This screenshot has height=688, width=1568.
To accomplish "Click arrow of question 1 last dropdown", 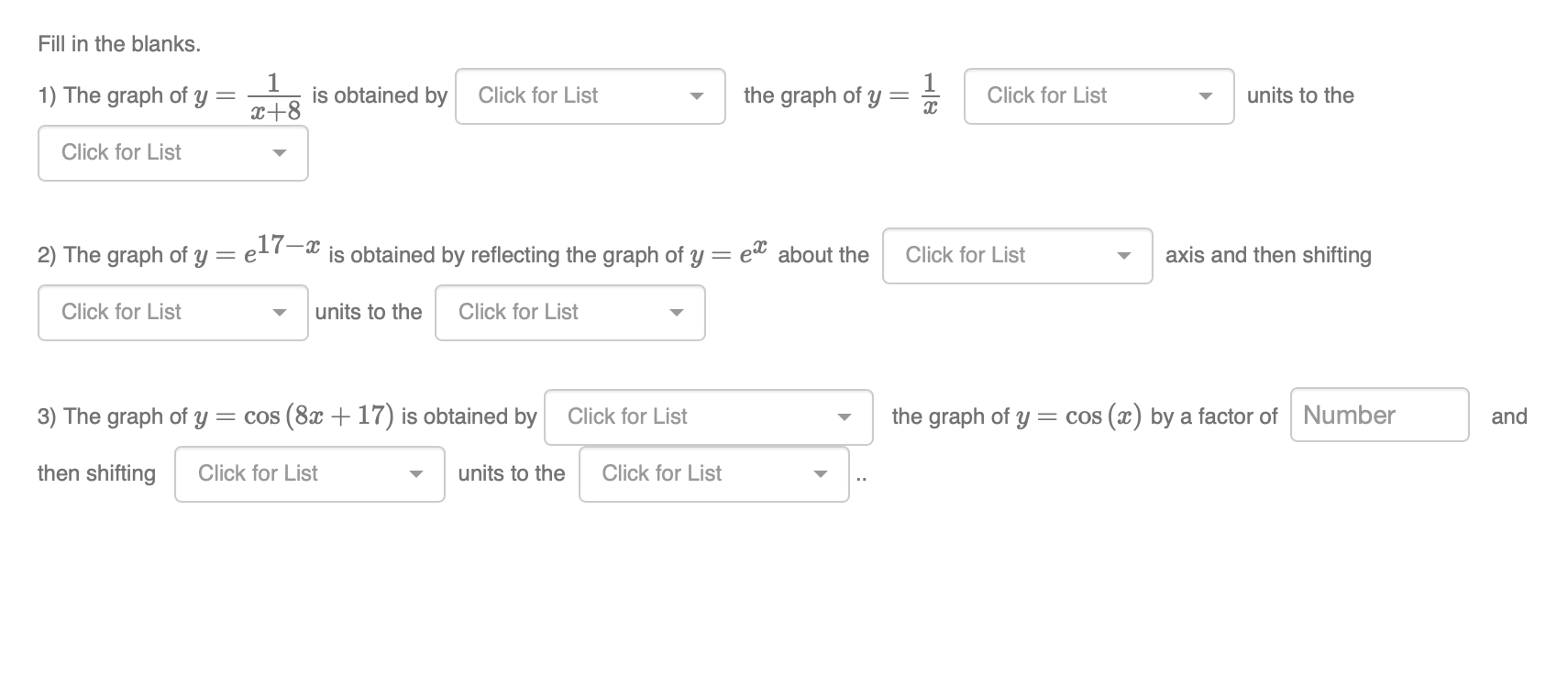I will pyautogui.click(x=280, y=153).
